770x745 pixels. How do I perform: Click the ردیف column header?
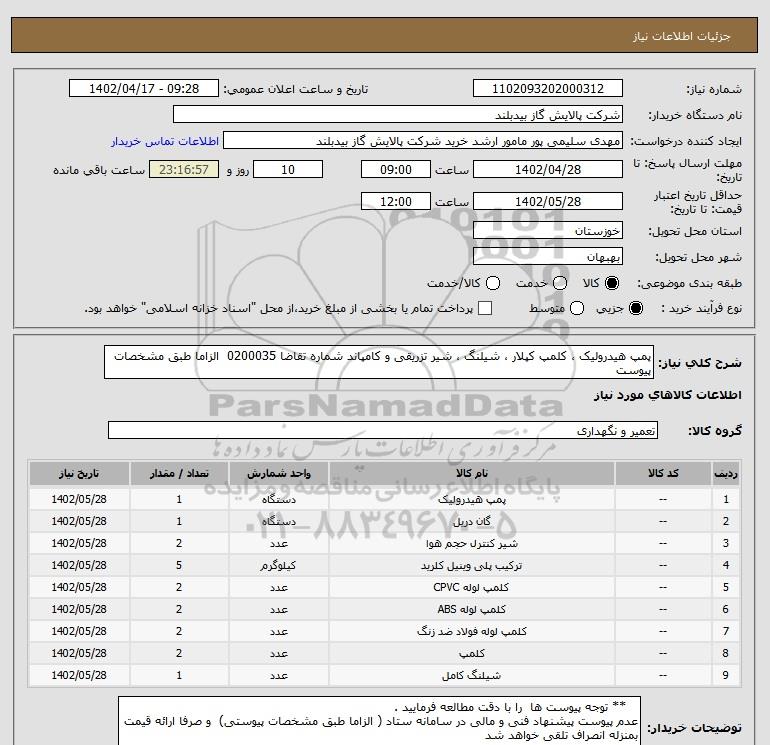(726, 474)
